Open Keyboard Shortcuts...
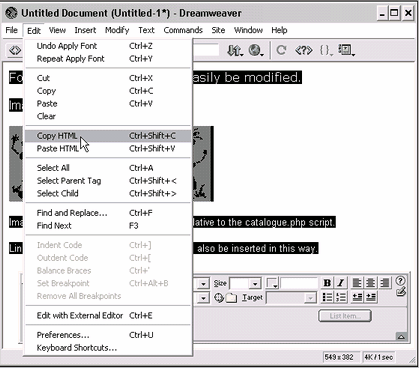The width and height of the screenshot is (419, 368). (108, 348)
